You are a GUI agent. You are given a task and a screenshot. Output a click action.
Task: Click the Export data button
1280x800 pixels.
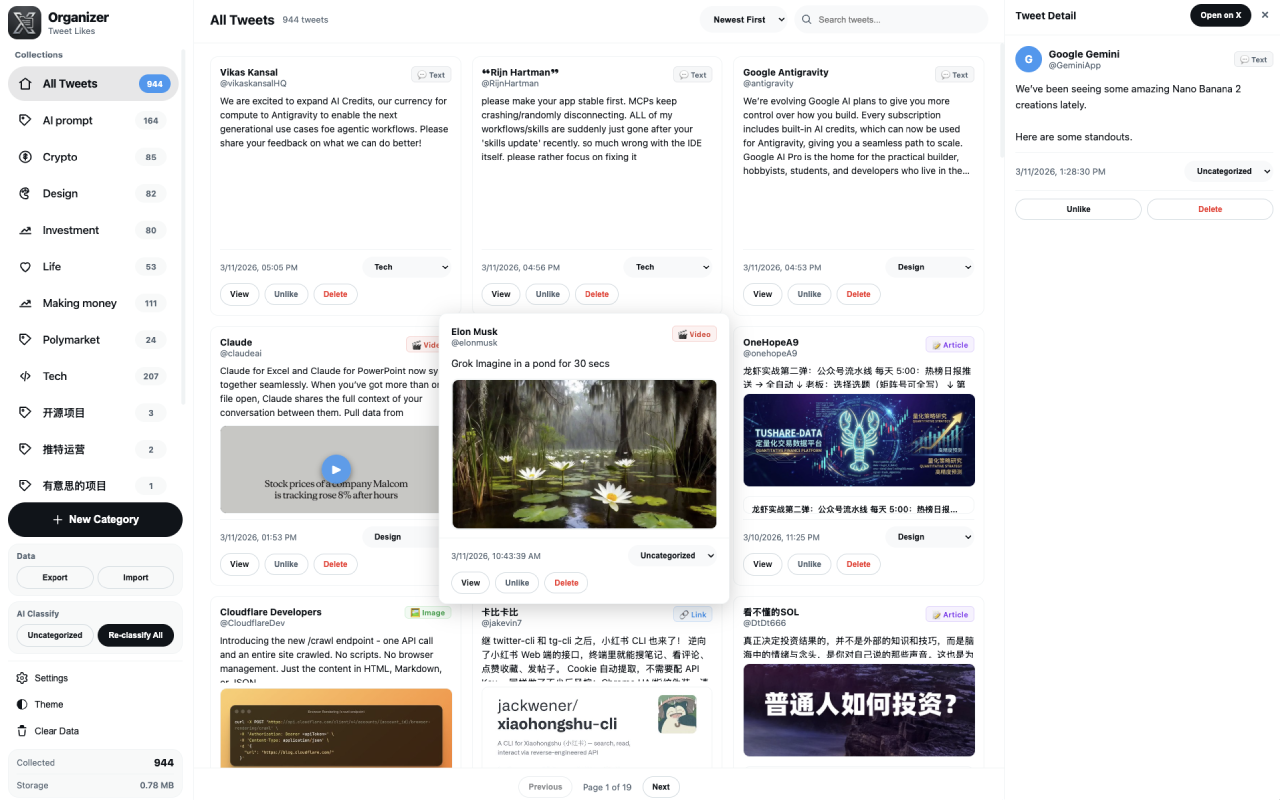55,577
